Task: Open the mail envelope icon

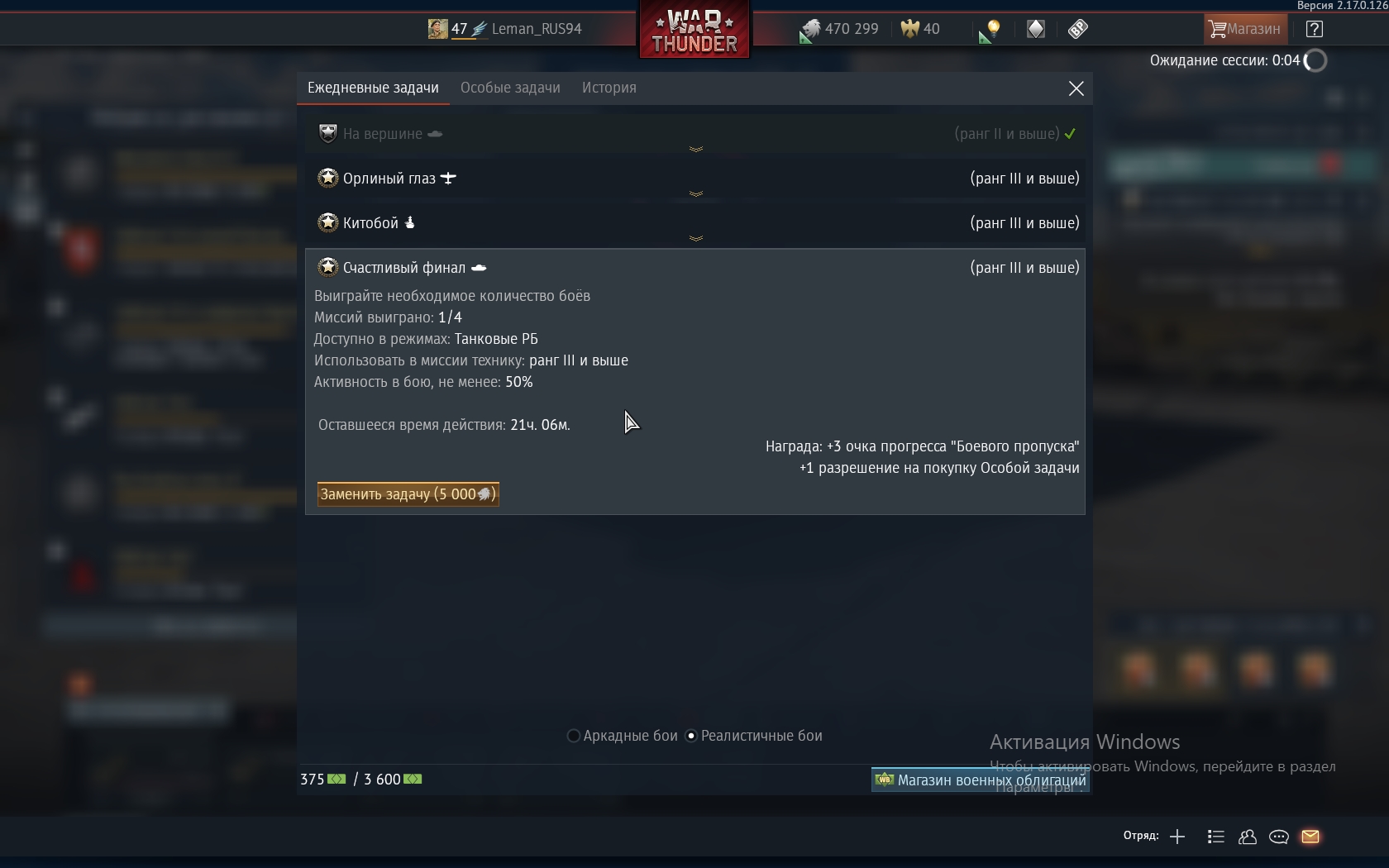Action: (x=1310, y=837)
